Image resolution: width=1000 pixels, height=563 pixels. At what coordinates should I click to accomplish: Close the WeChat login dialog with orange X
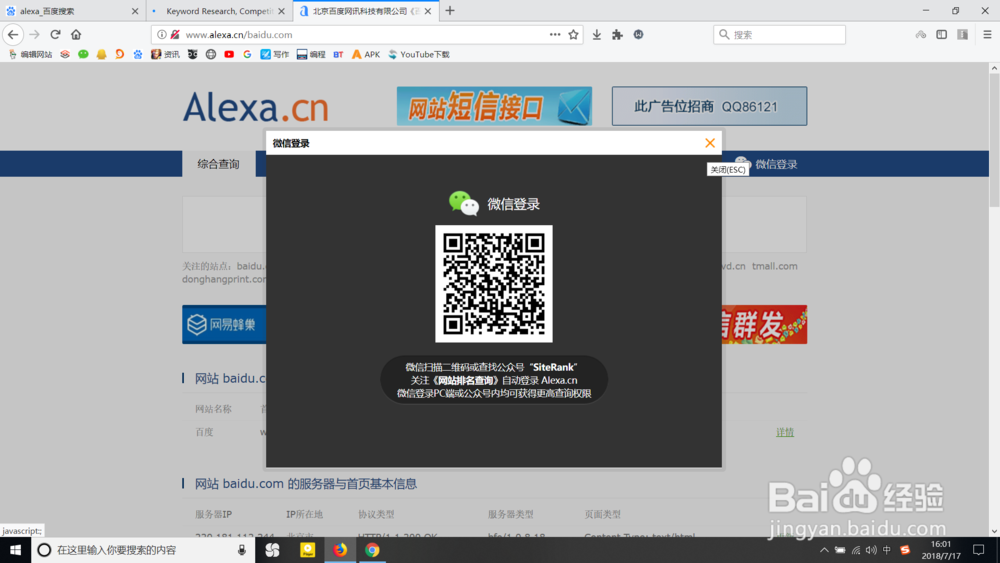[x=710, y=143]
